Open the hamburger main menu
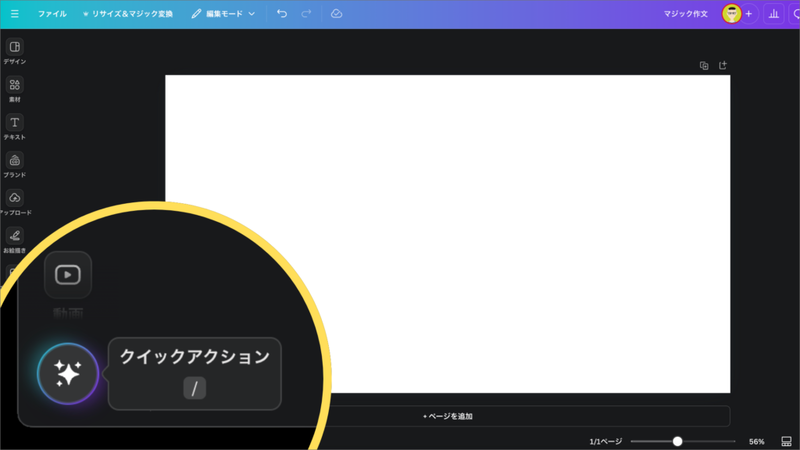The height and width of the screenshot is (450, 800). pos(15,14)
